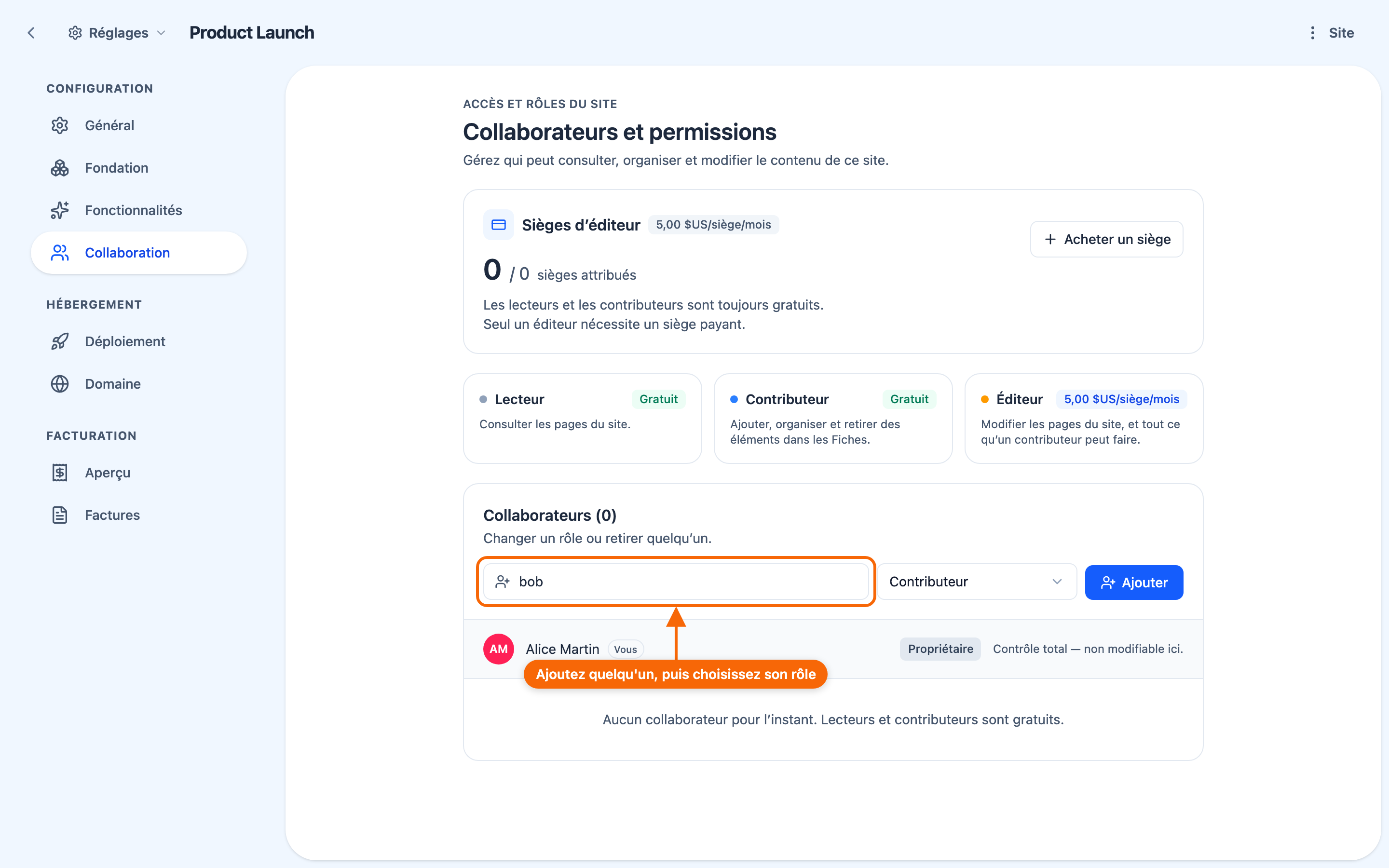Click the Propriétaire role badge
The height and width of the screenshot is (868, 1389).
[940, 649]
